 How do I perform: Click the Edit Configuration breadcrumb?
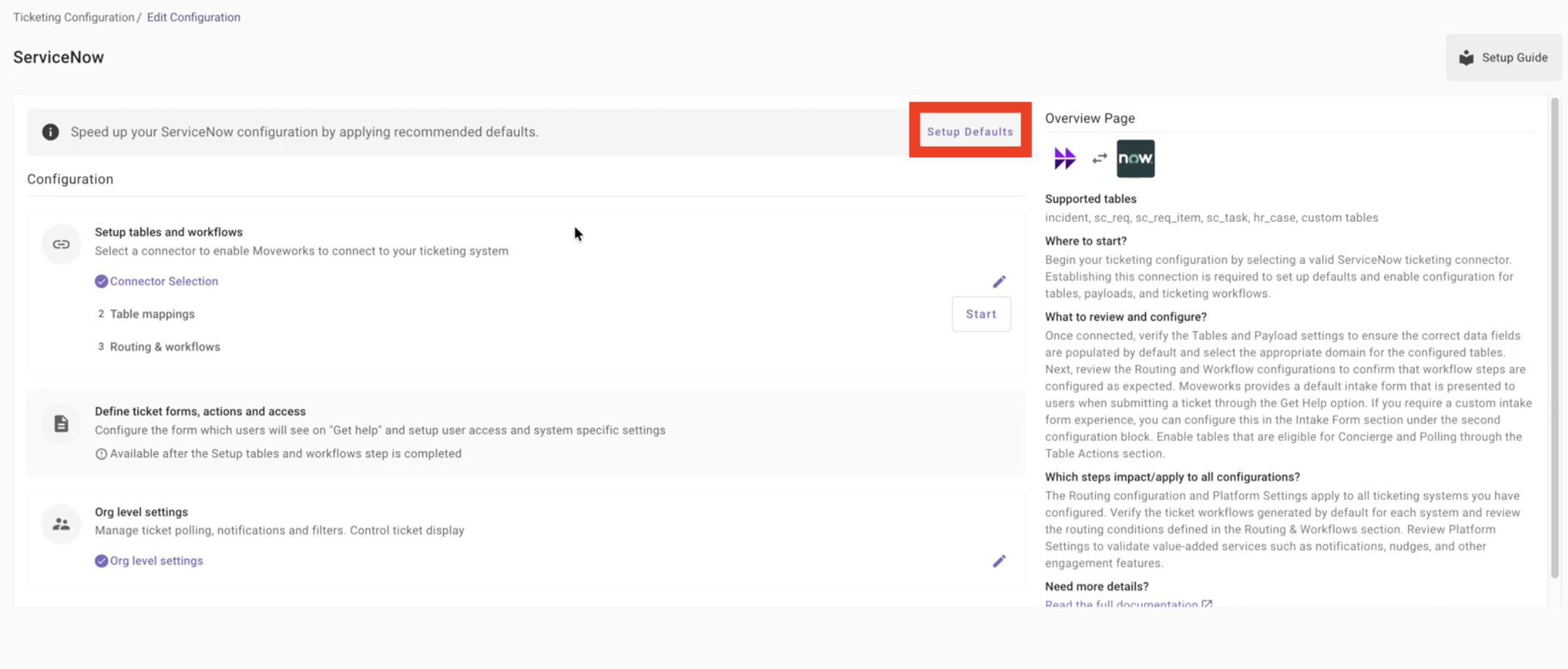click(193, 17)
